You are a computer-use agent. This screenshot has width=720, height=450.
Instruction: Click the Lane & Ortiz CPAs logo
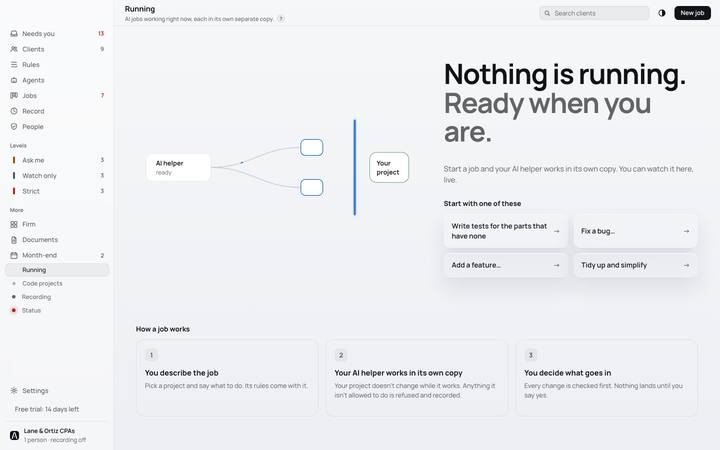(x=14, y=435)
